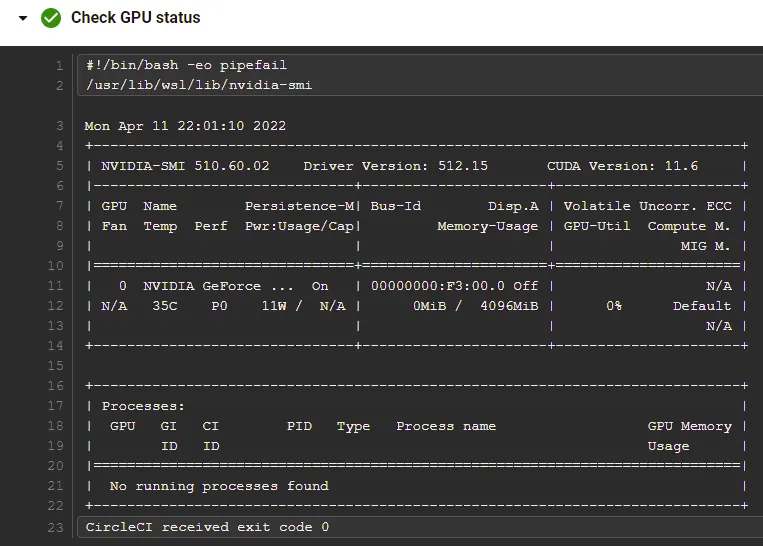Viewport: 763px width, 546px height.
Task: Click the 'Process name' column header
Action: point(446,426)
